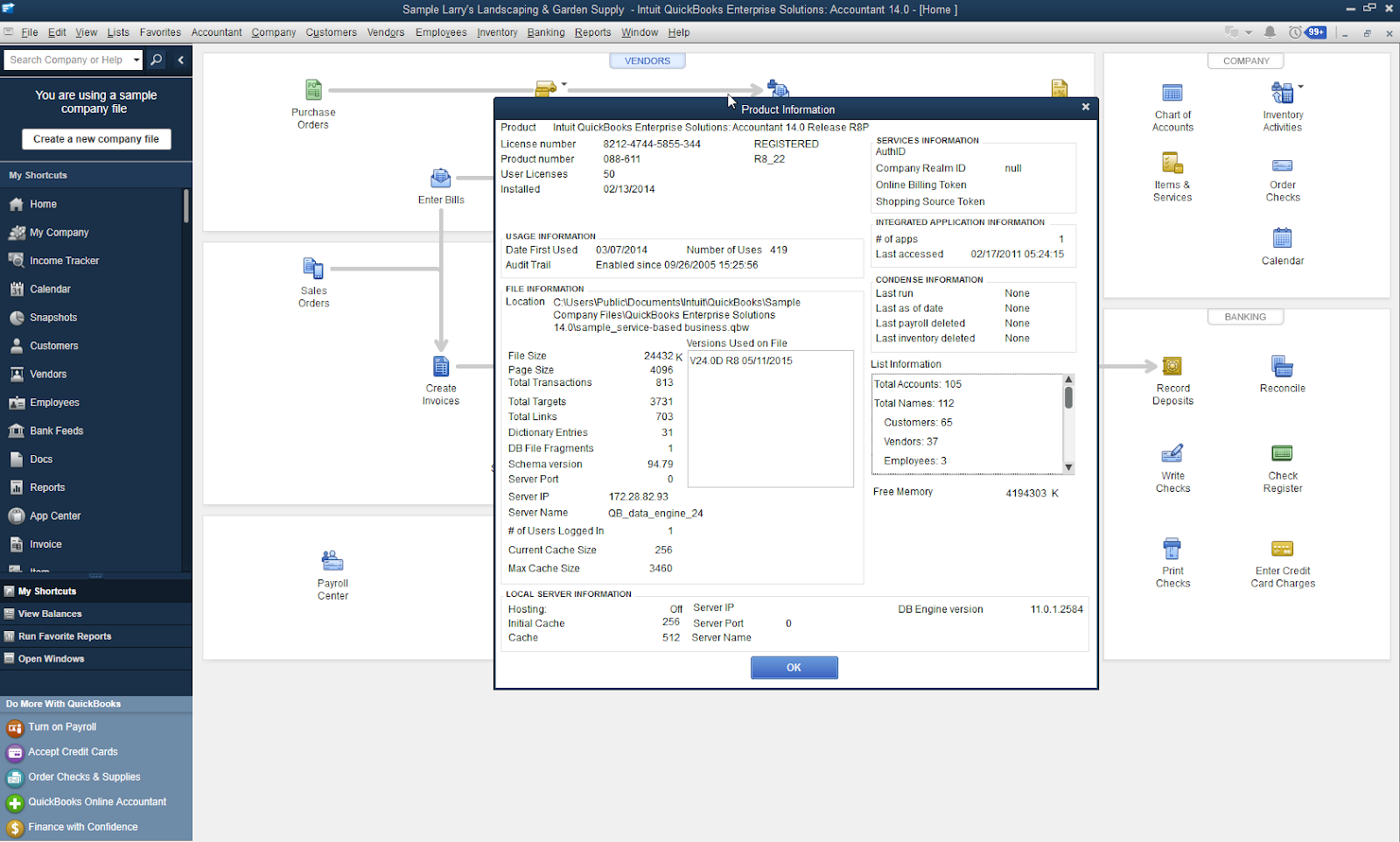This screenshot has width=1400, height=842.
Task: Click the VENDORS section tab label
Action: point(647,61)
